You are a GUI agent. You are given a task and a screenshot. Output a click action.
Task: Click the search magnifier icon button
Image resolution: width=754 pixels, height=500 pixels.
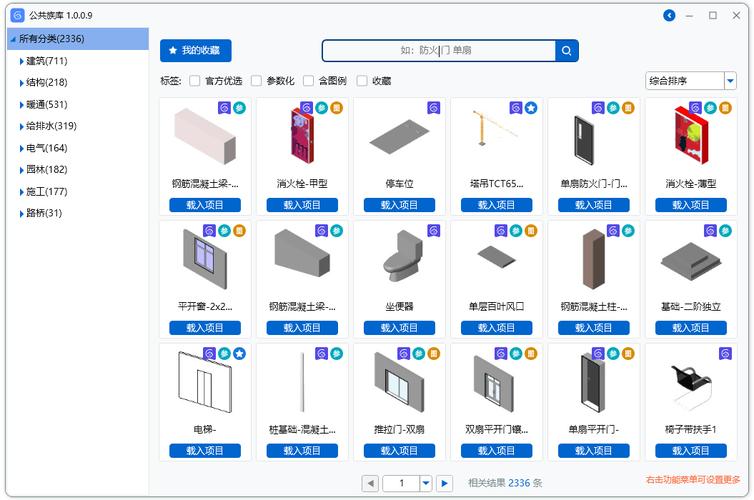[567, 51]
